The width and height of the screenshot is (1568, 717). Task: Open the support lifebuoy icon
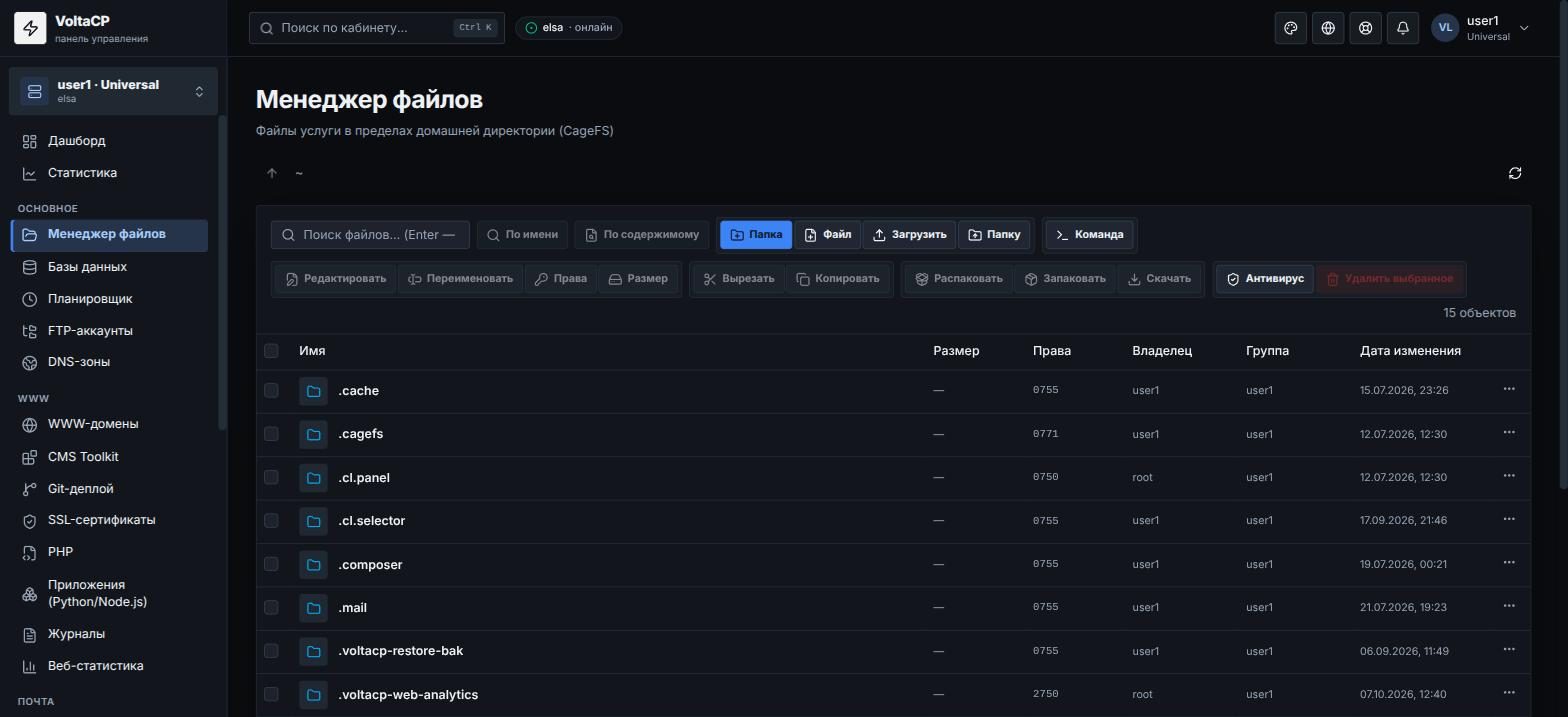[x=1365, y=28]
